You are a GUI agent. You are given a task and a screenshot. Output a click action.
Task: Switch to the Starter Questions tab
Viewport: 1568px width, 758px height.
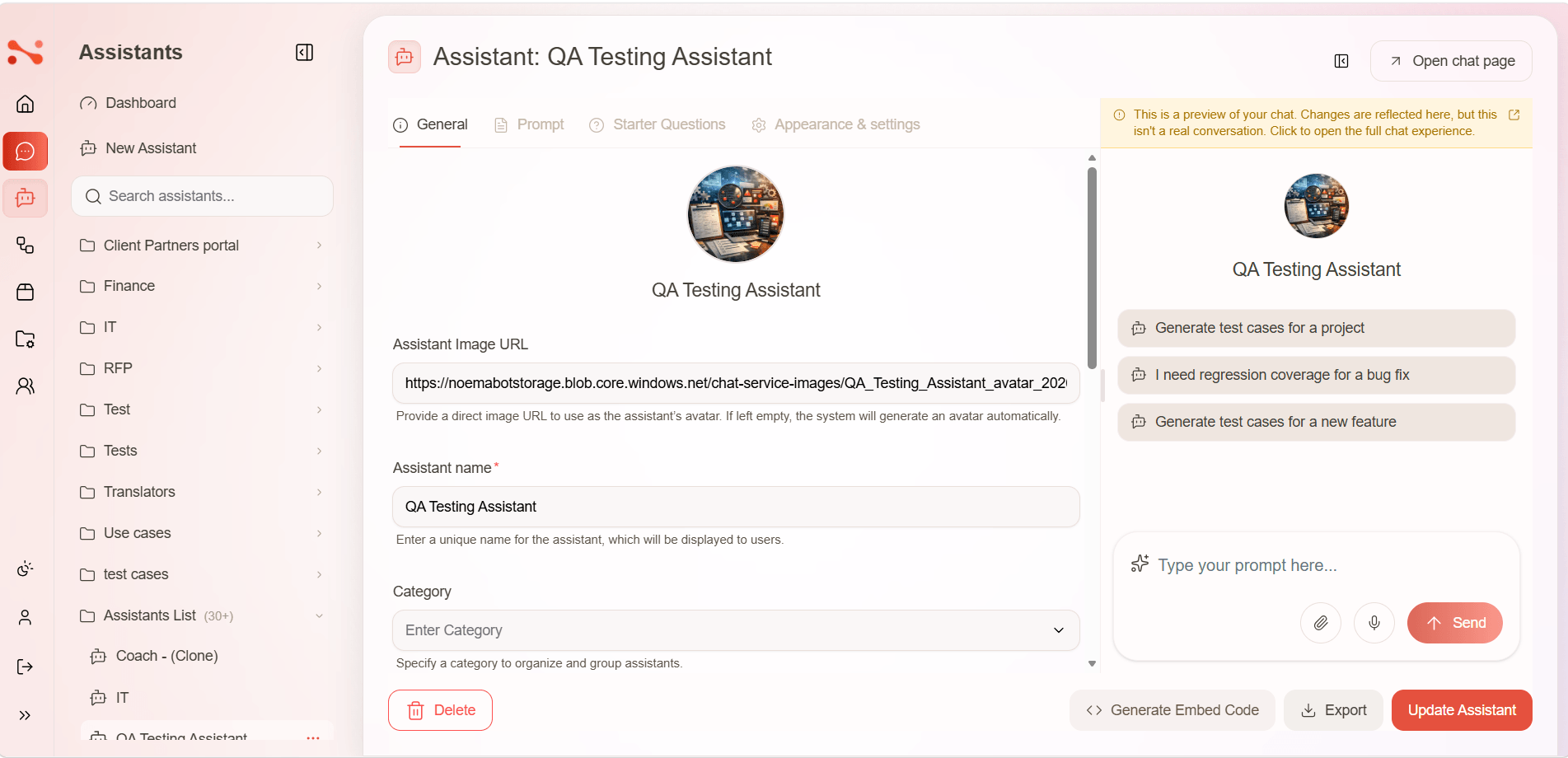[x=658, y=124]
